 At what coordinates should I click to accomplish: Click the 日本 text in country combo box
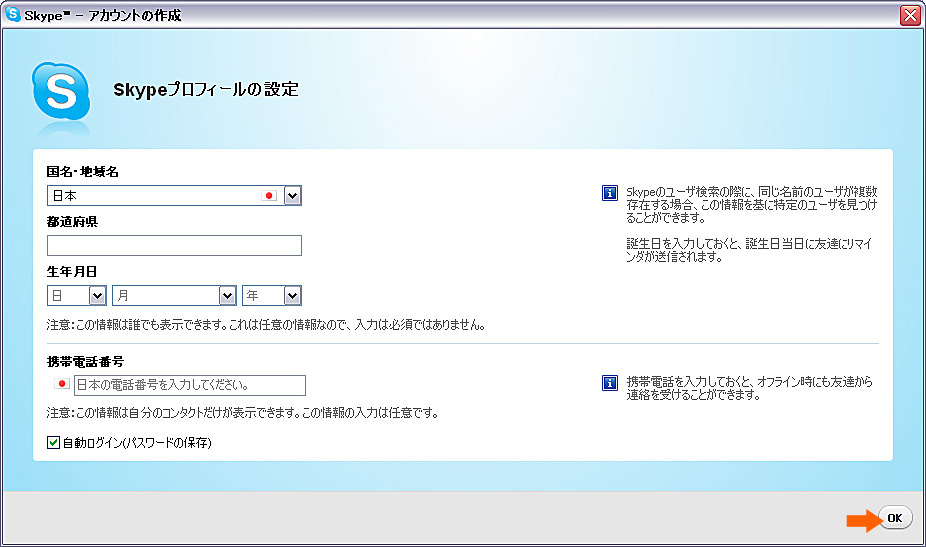[65, 196]
